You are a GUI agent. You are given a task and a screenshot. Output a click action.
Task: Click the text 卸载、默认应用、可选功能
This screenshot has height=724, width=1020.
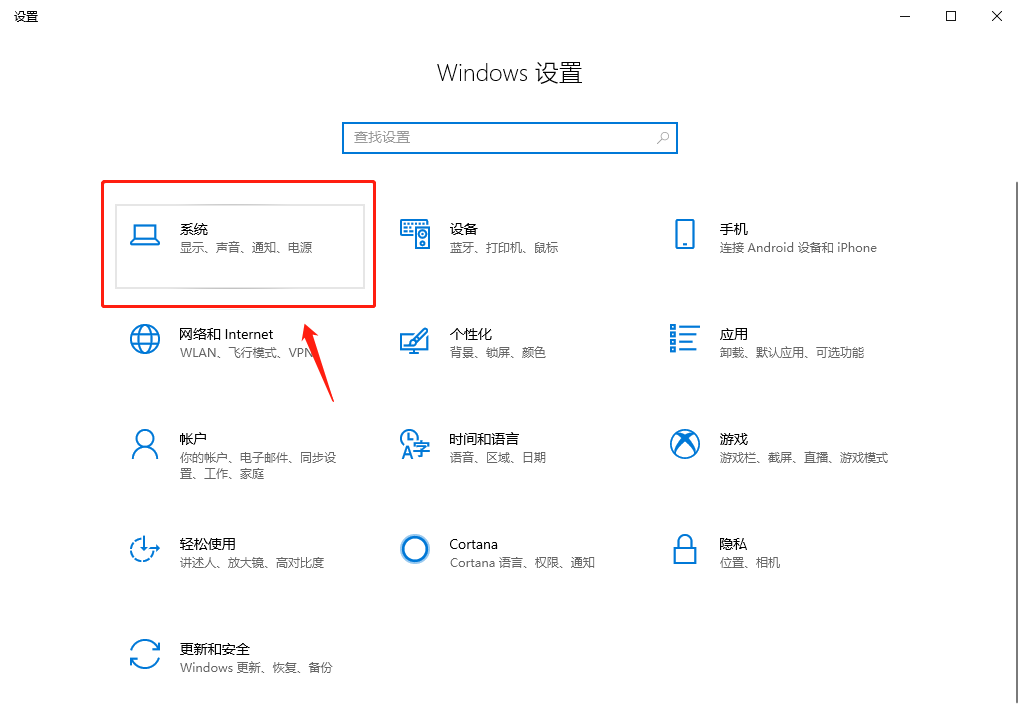pos(792,353)
